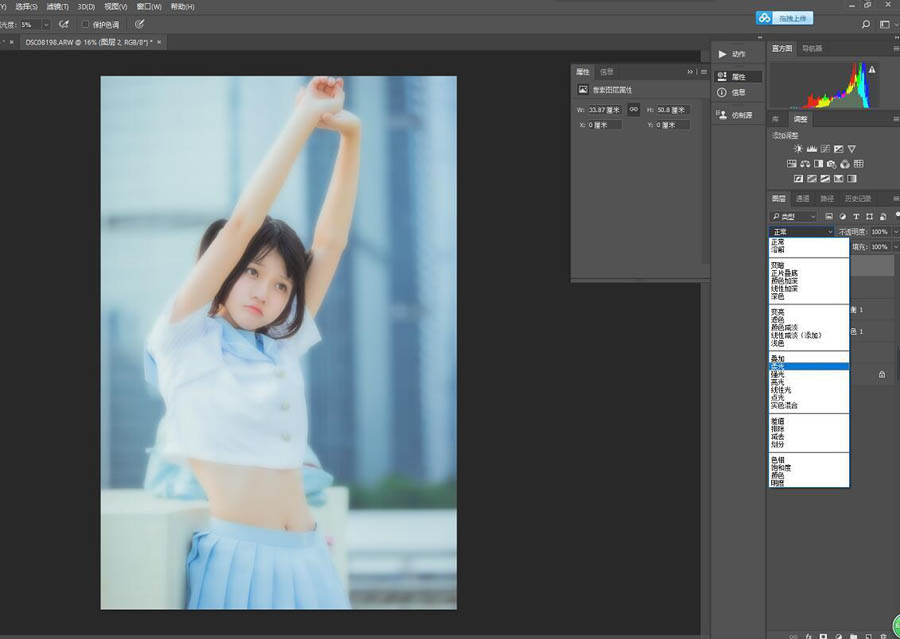Enable the 保护色调 checkbox
The height and width of the screenshot is (639, 900).
pos(86,24)
